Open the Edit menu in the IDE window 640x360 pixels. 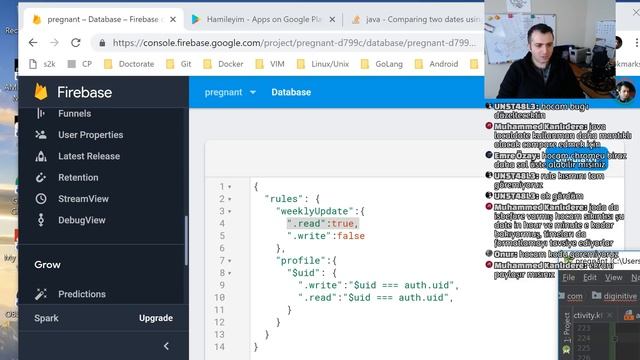point(590,278)
